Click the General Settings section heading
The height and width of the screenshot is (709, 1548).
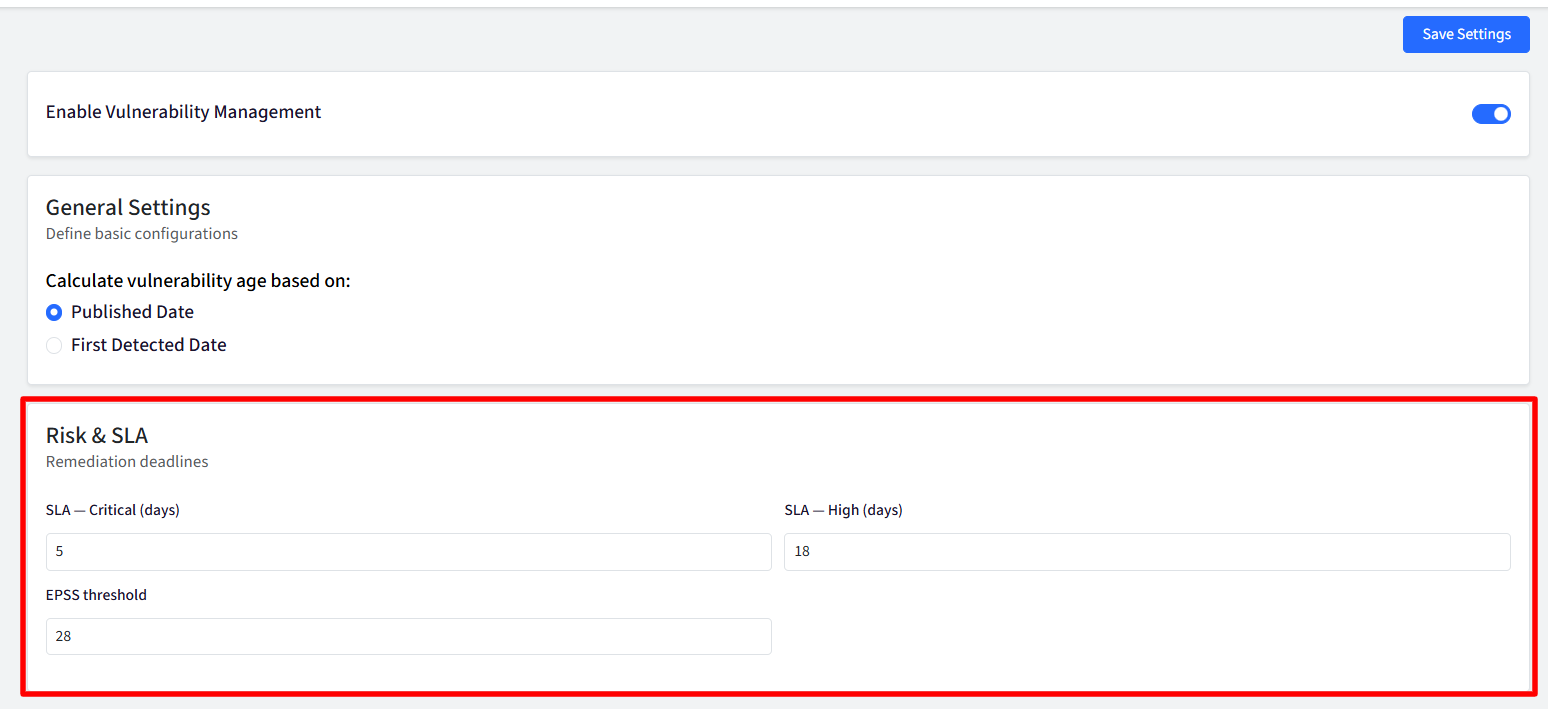pos(128,207)
